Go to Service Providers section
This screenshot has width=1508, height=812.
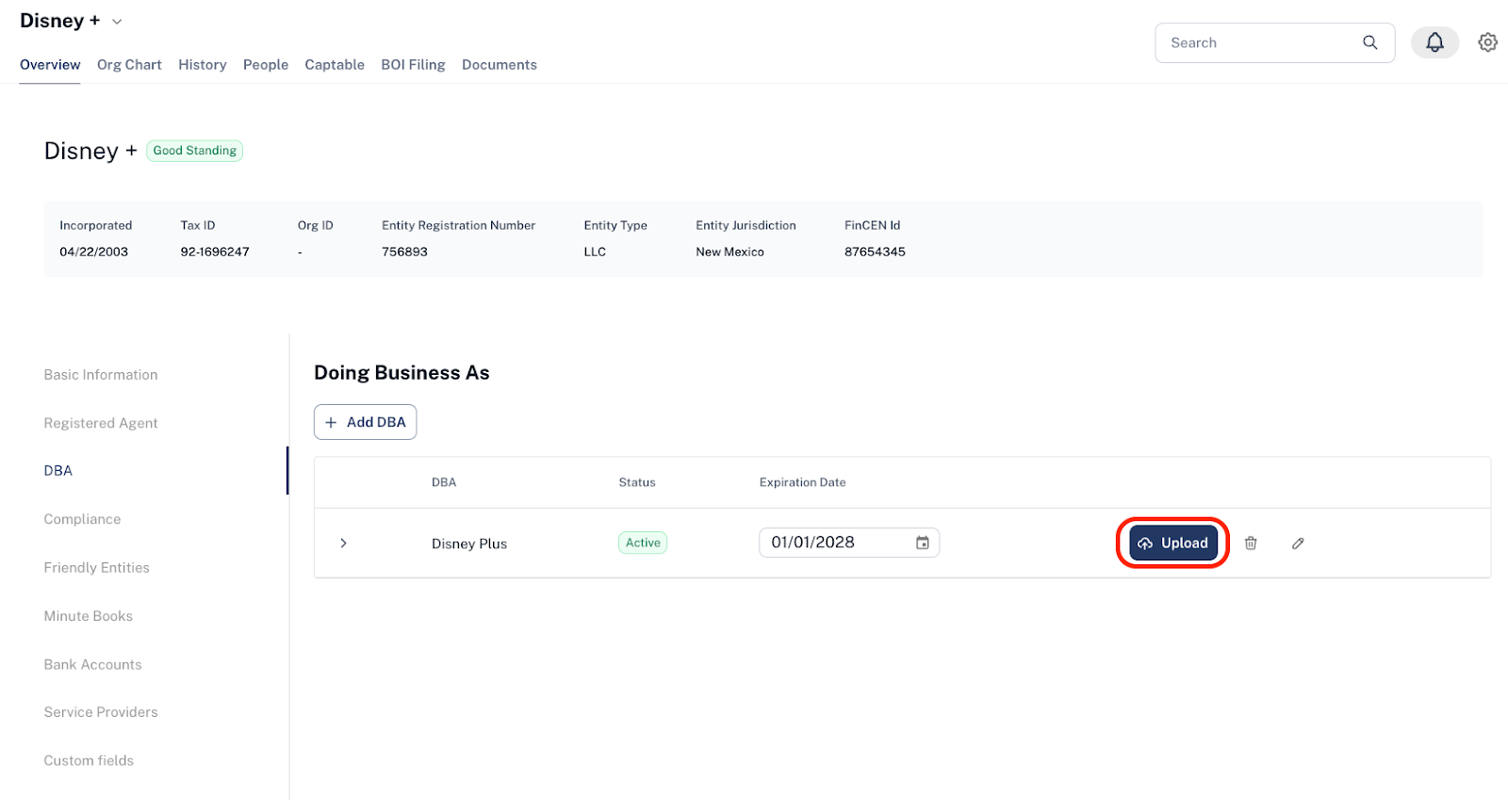click(101, 712)
